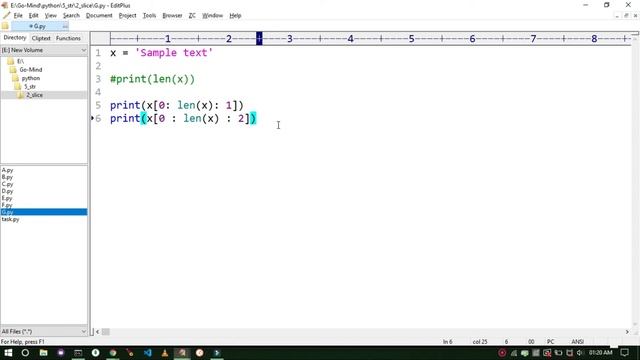
Task: Open File Explorer from the taskbar
Action: (x=43, y=353)
